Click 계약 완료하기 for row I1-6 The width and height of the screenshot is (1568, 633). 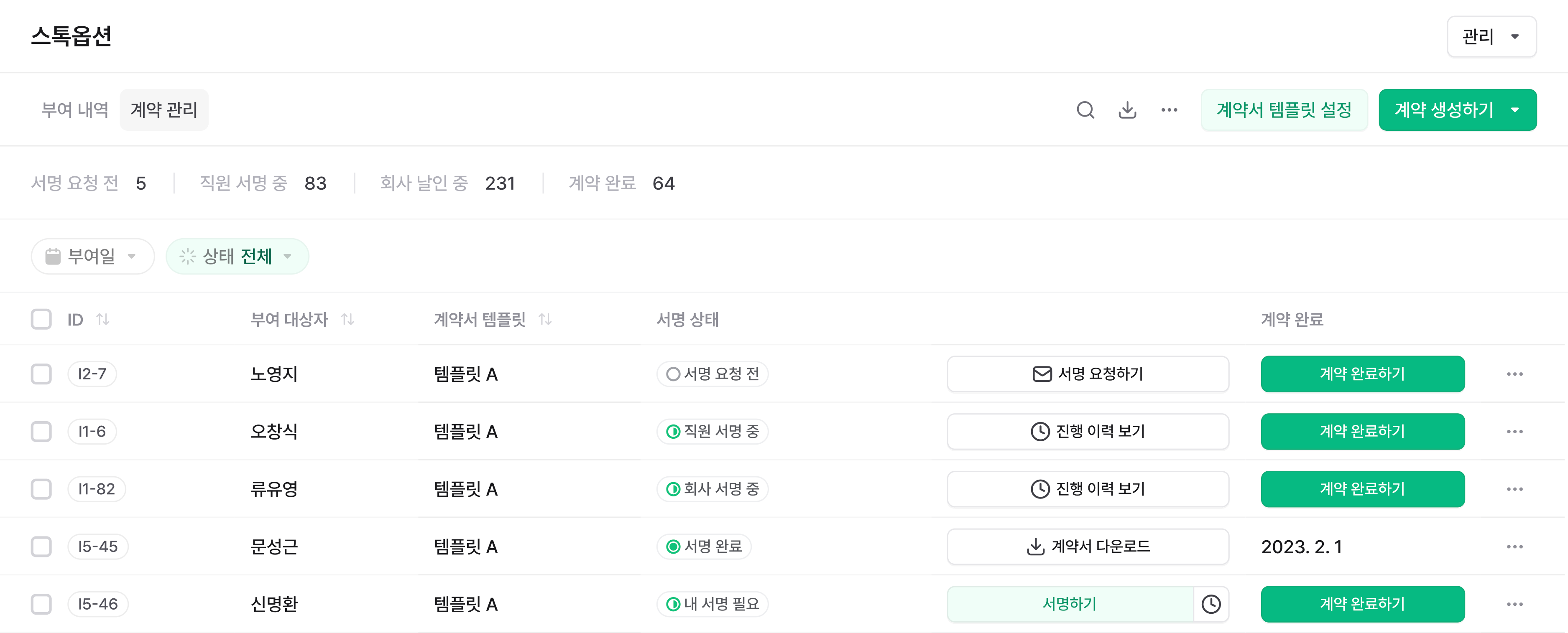click(1363, 432)
